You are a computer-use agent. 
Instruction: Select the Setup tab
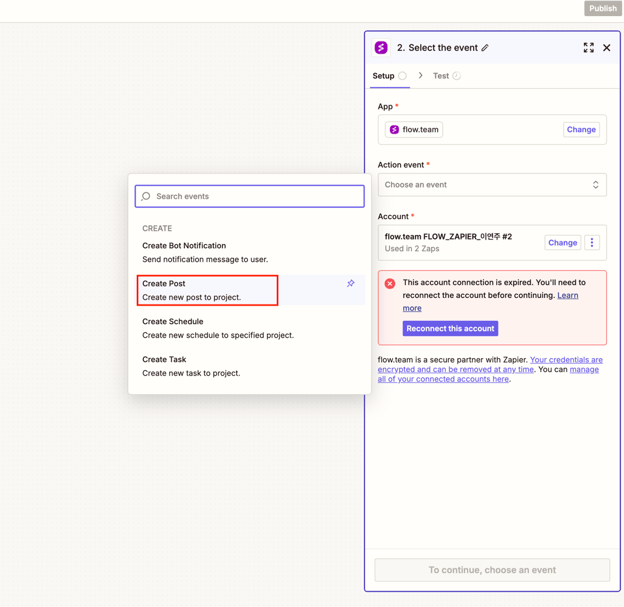[384, 76]
